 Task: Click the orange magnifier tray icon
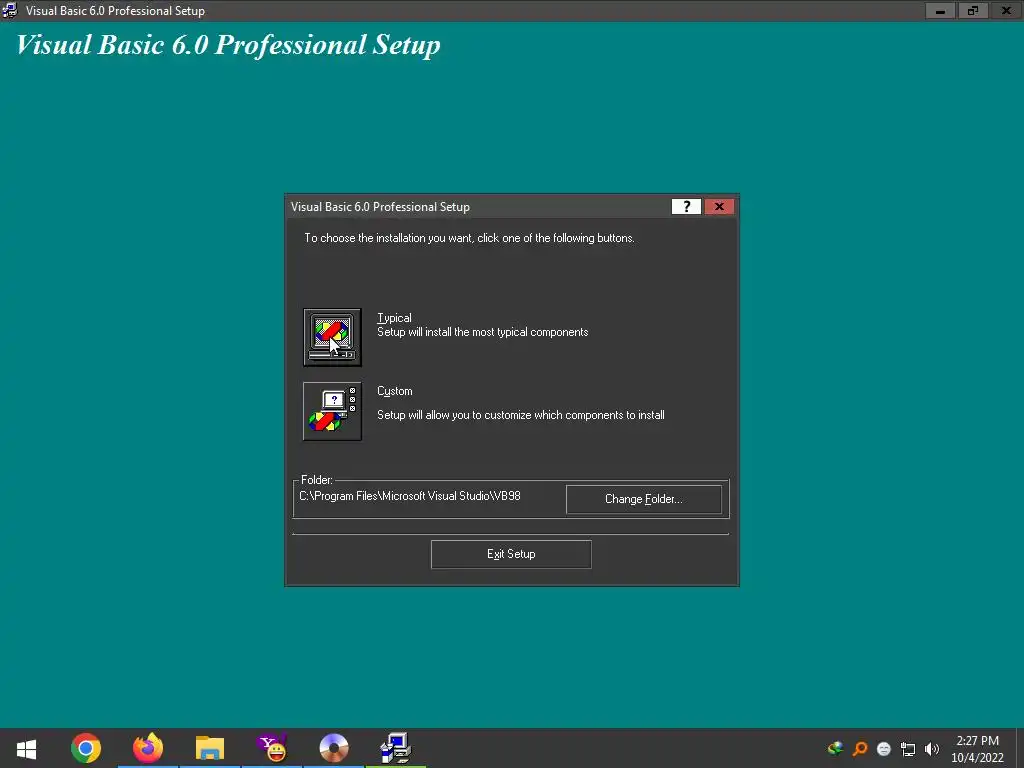pyautogui.click(x=860, y=749)
